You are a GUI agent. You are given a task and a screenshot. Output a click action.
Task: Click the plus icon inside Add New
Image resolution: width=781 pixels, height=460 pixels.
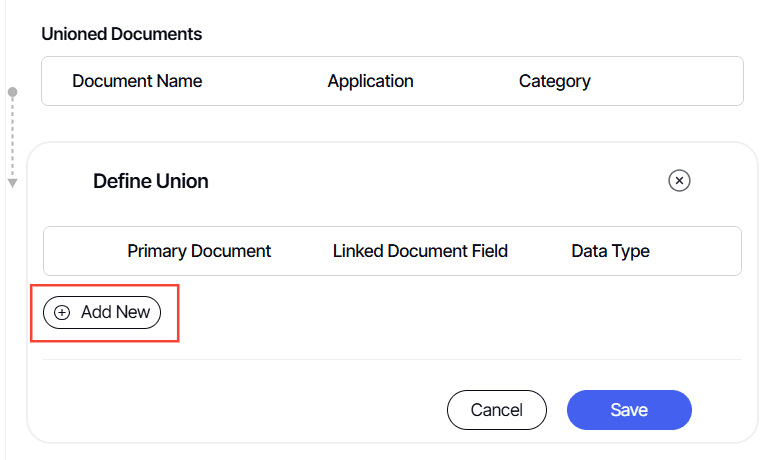click(62, 312)
